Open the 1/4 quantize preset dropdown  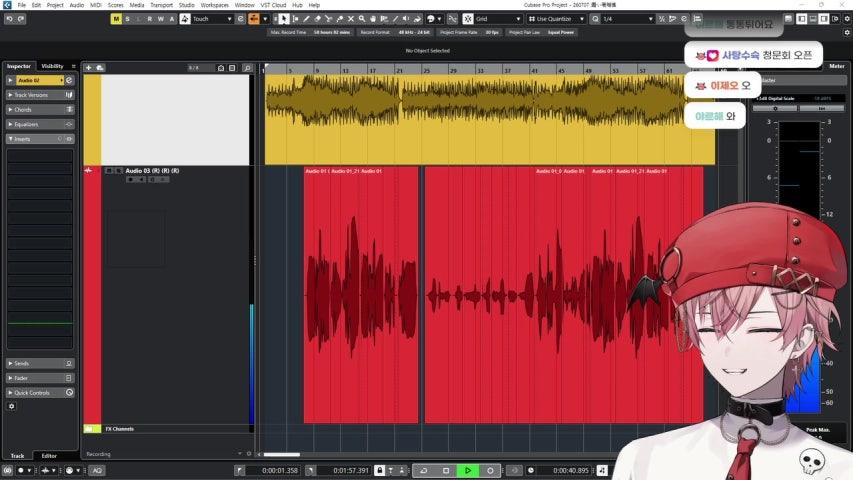coord(628,19)
